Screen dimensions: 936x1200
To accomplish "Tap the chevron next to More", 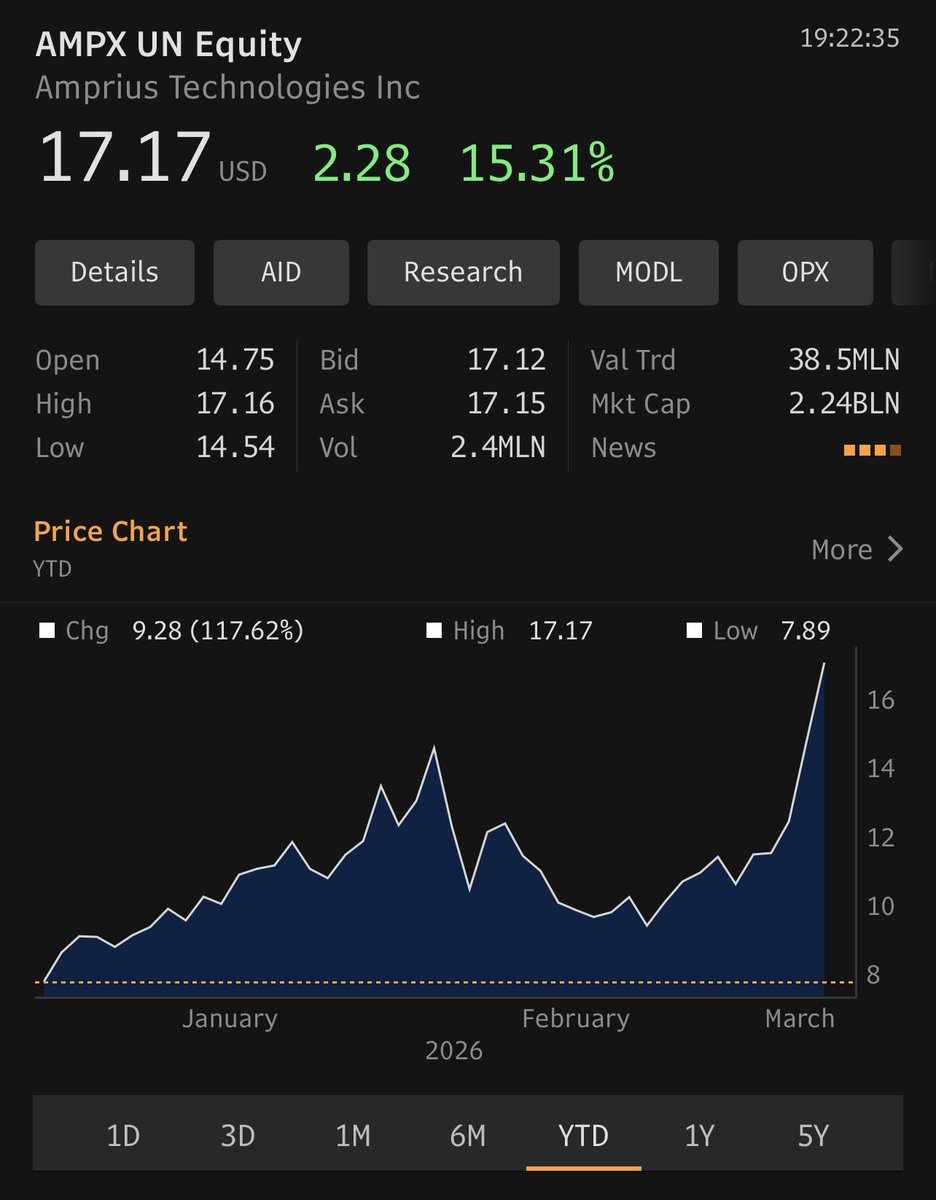I will point(895,549).
